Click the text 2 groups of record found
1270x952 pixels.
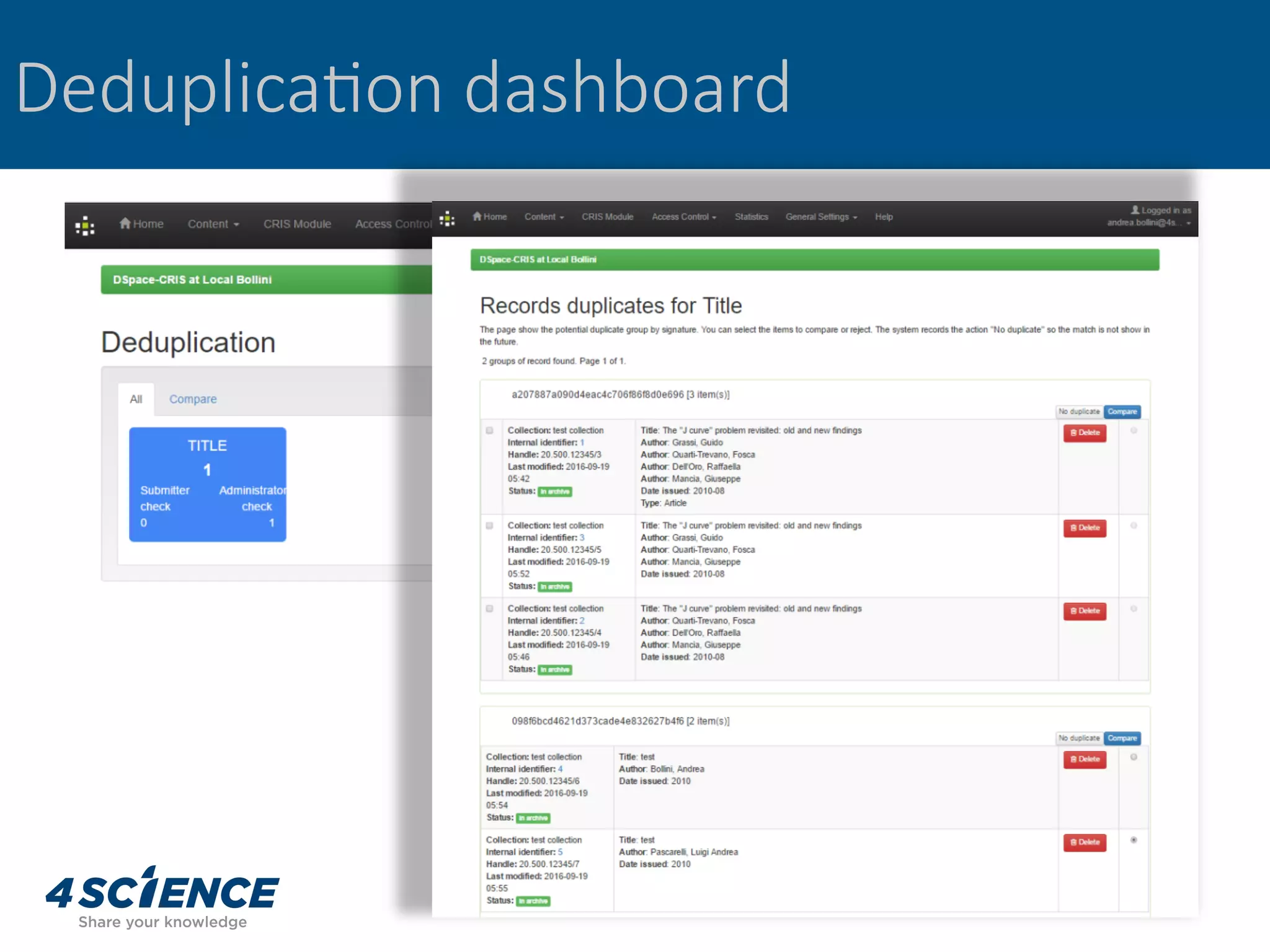[x=529, y=361]
